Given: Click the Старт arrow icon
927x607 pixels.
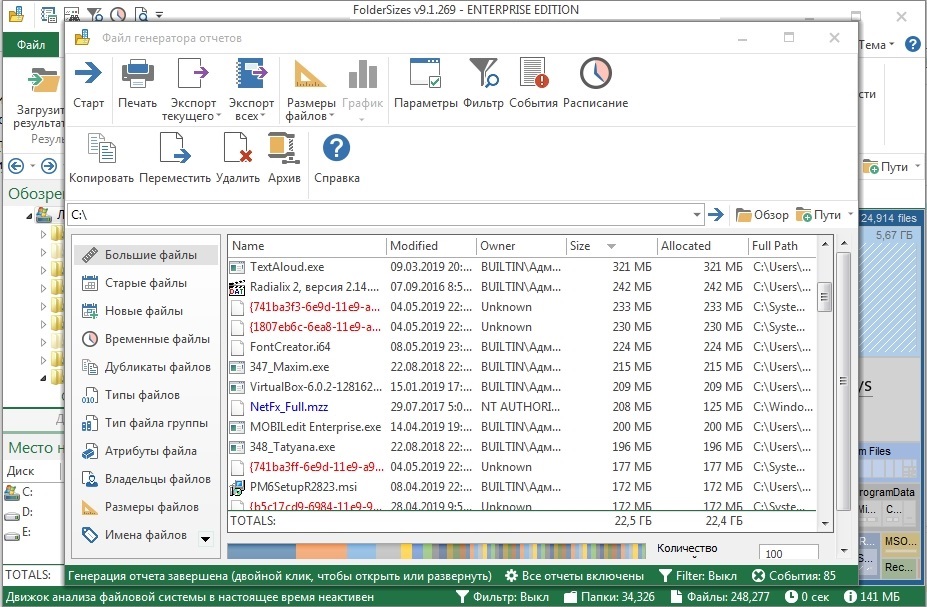Looking at the screenshot, I should (88, 73).
